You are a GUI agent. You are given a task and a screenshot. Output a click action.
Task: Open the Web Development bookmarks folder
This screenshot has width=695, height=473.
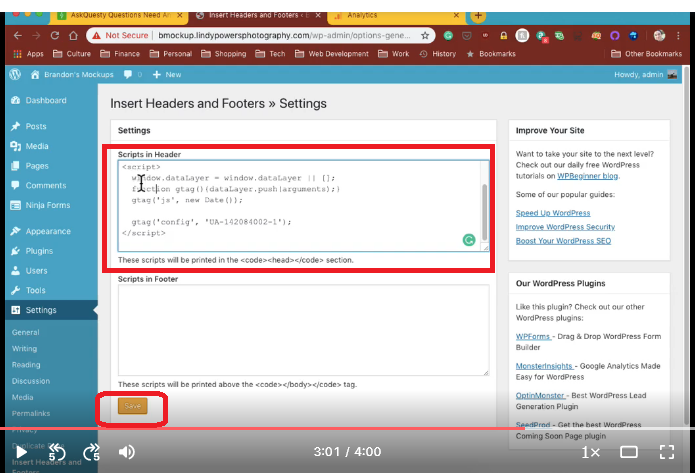(x=332, y=54)
